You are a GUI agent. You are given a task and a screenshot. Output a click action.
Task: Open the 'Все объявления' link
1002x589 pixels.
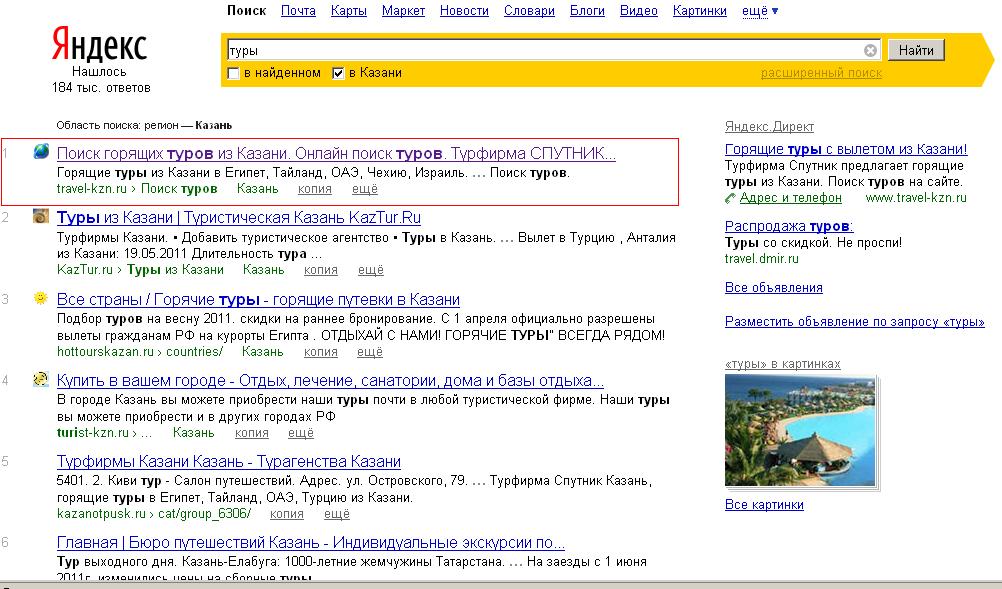[773, 288]
